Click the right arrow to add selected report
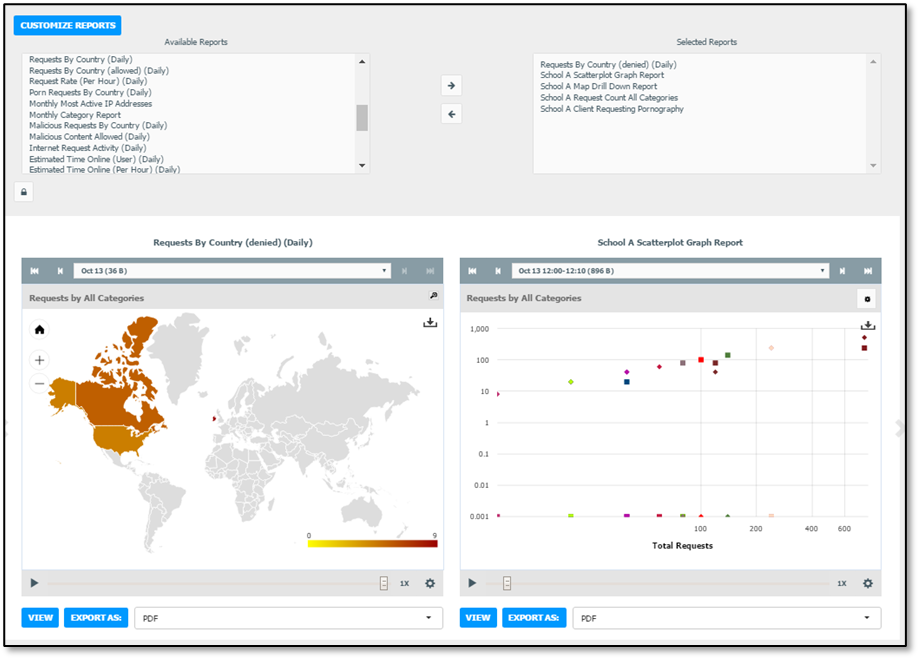The image size is (920, 659). coord(451,86)
